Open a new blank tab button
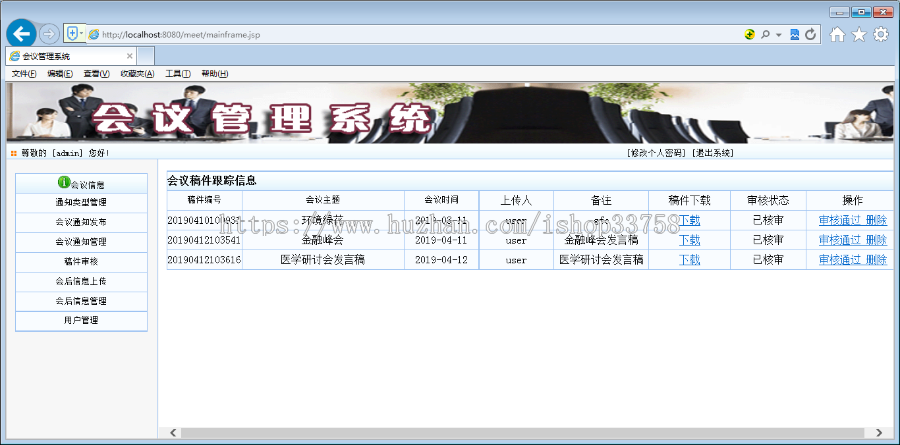The width and height of the screenshot is (900, 445). (146, 56)
